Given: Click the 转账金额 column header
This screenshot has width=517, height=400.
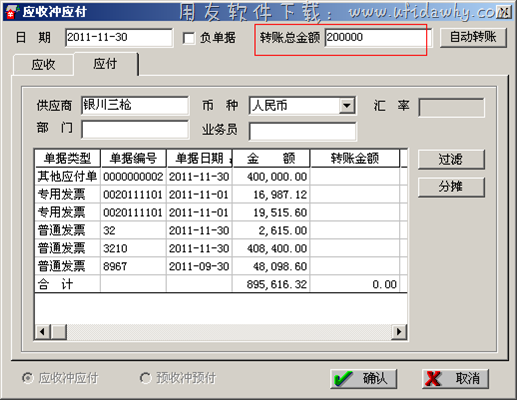Looking at the screenshot, I should (x=355, y=158).
